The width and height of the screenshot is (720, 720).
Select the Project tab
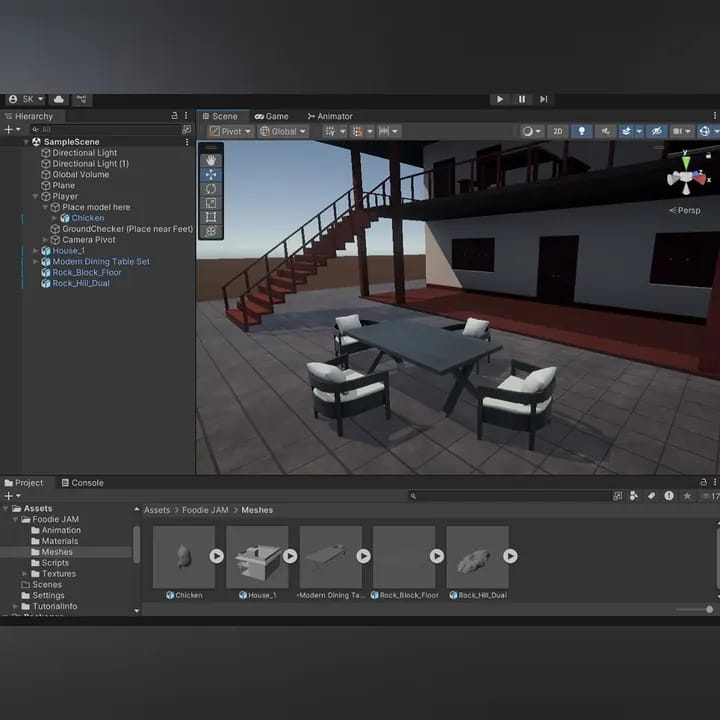click(x=24, y=483)
